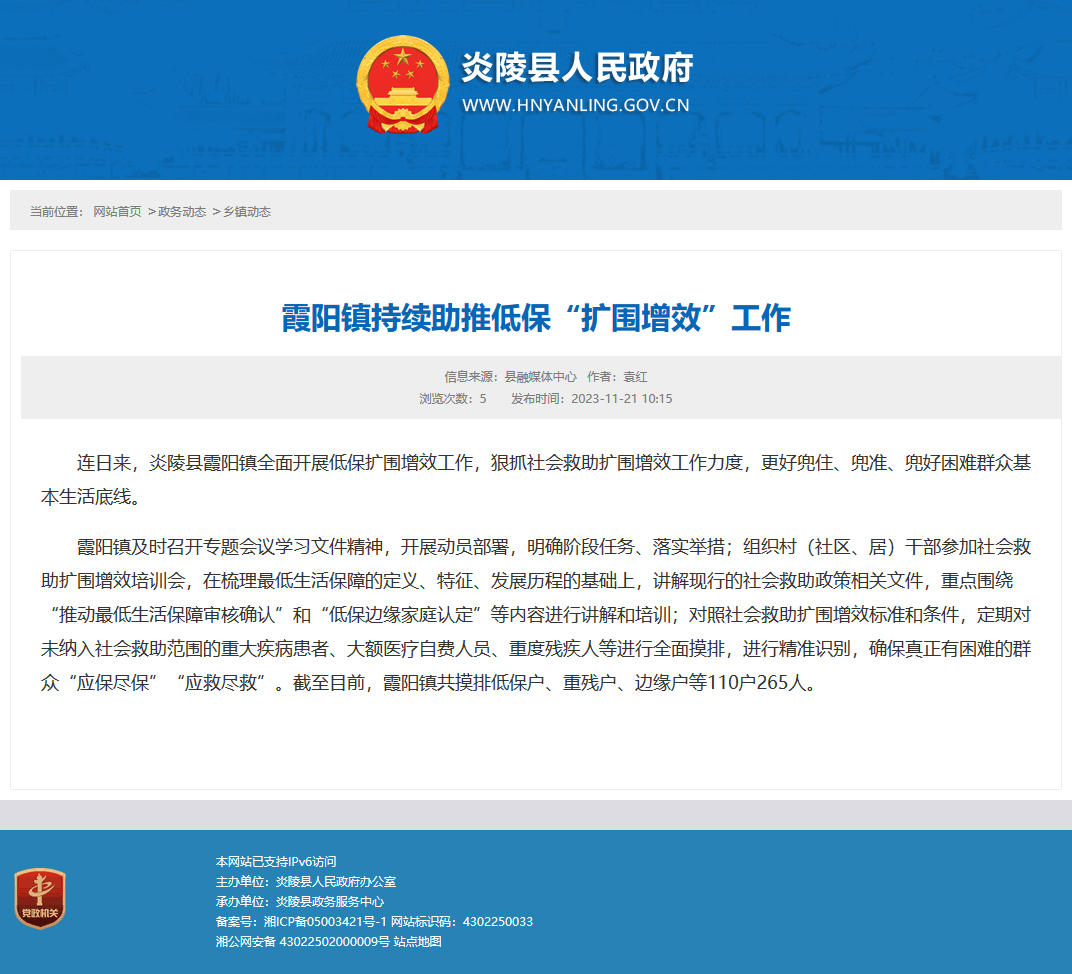Click the 主办单位 炎陵县人民政府办公室 line
This screenshot has height=974, width=1072.
[306, 882]
